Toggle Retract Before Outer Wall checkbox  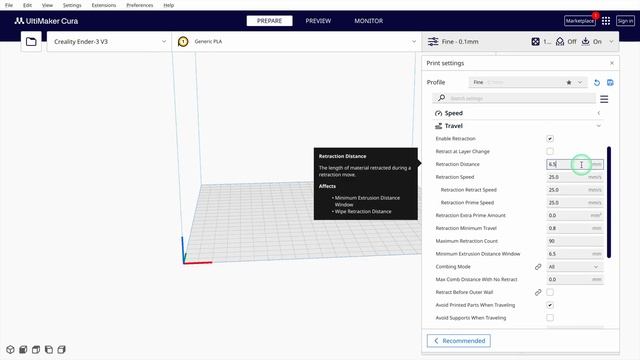point(550,292)
